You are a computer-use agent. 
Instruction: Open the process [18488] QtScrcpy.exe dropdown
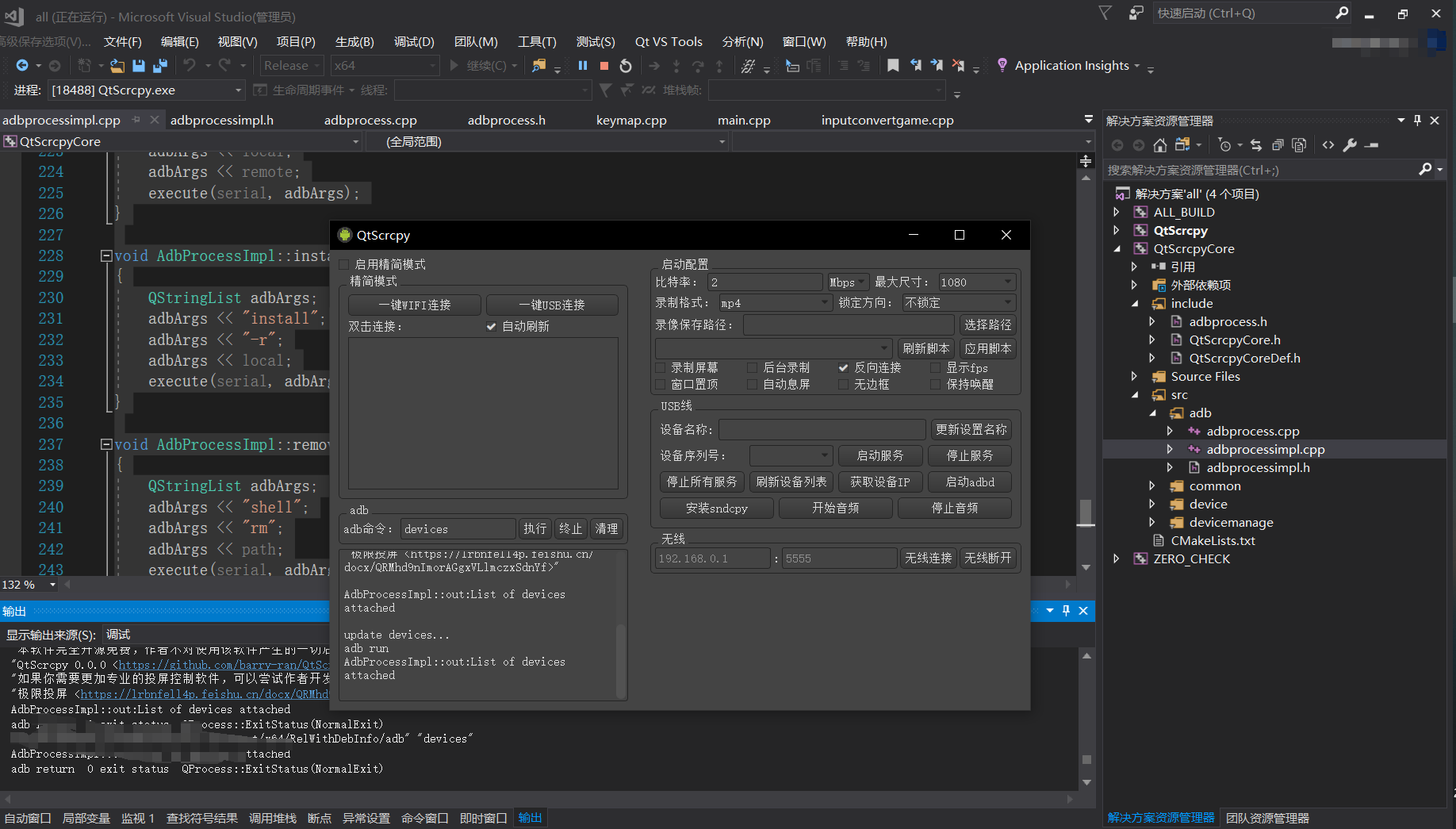click(146, 90)
